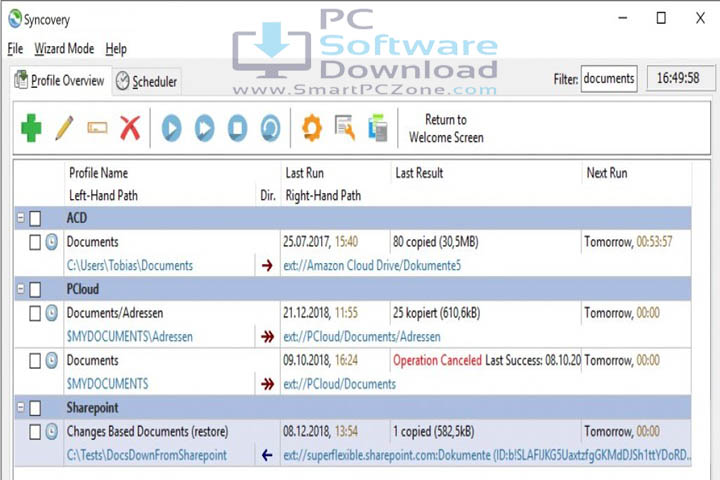
Task: Click direction arrow for PCloud/Documents row
Action: point(267,384)
